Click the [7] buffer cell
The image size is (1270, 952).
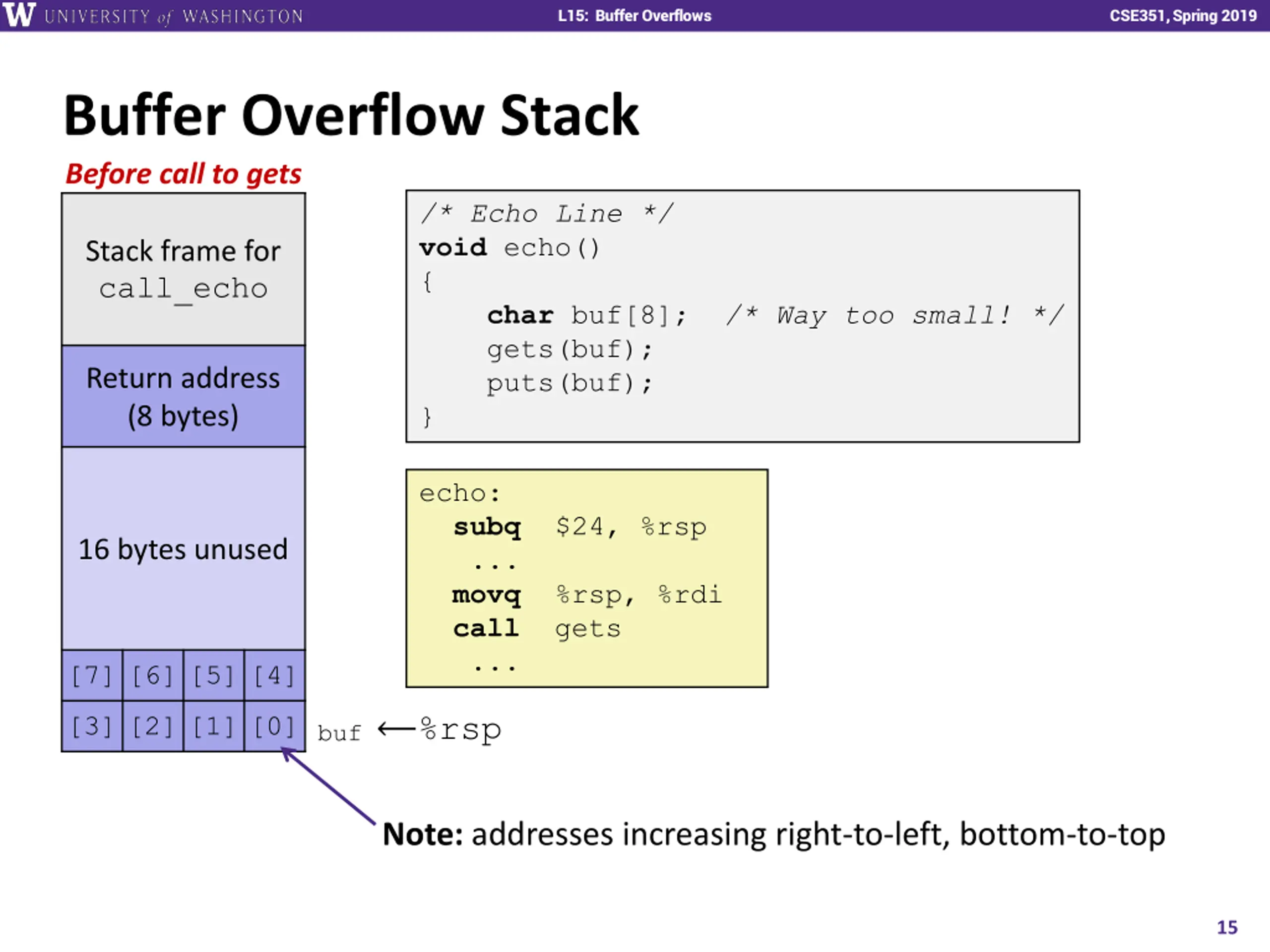(92, 675)
